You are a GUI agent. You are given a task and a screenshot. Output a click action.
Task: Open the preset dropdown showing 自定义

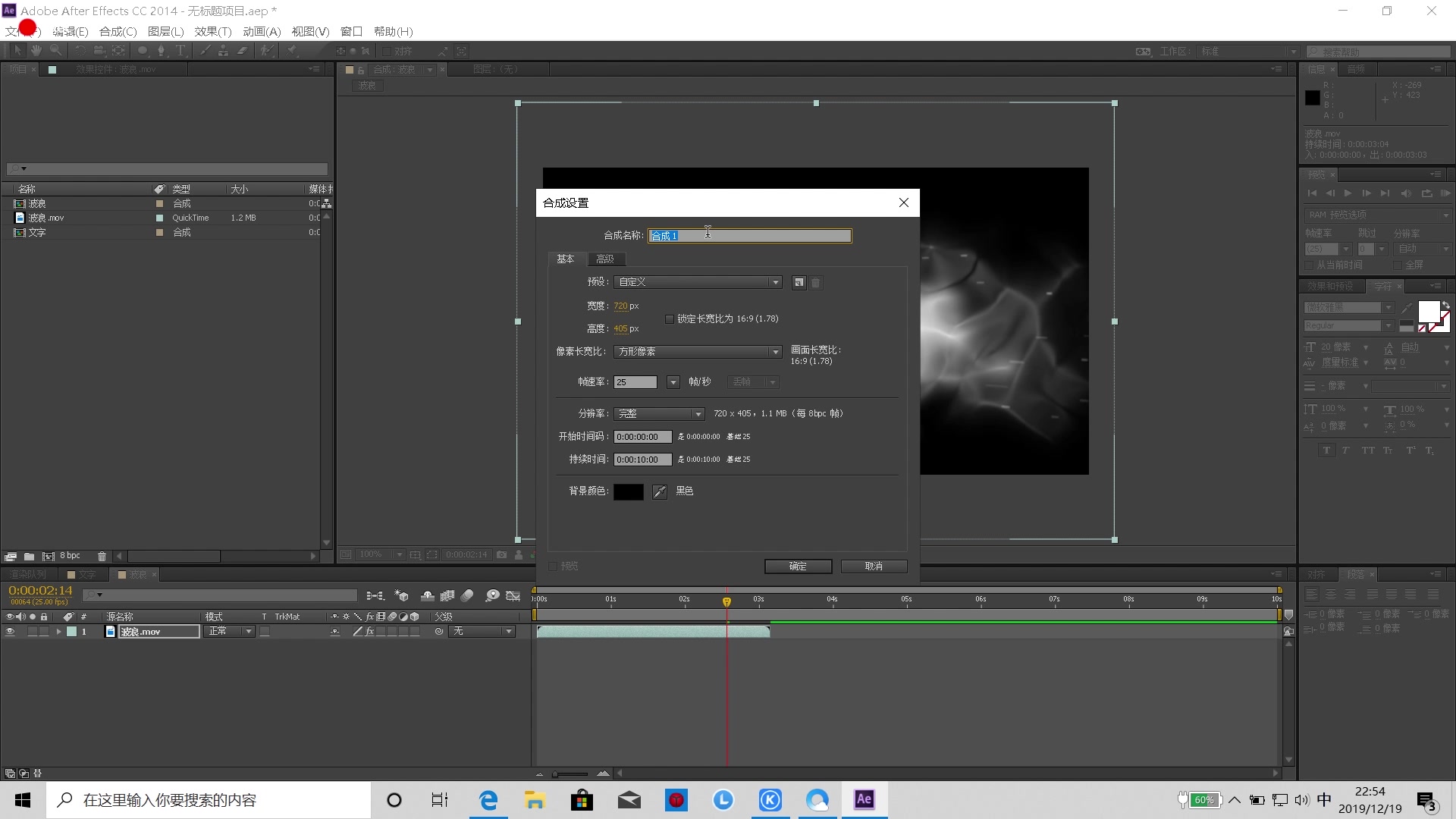pyautogui.click(x=698, y=282)
